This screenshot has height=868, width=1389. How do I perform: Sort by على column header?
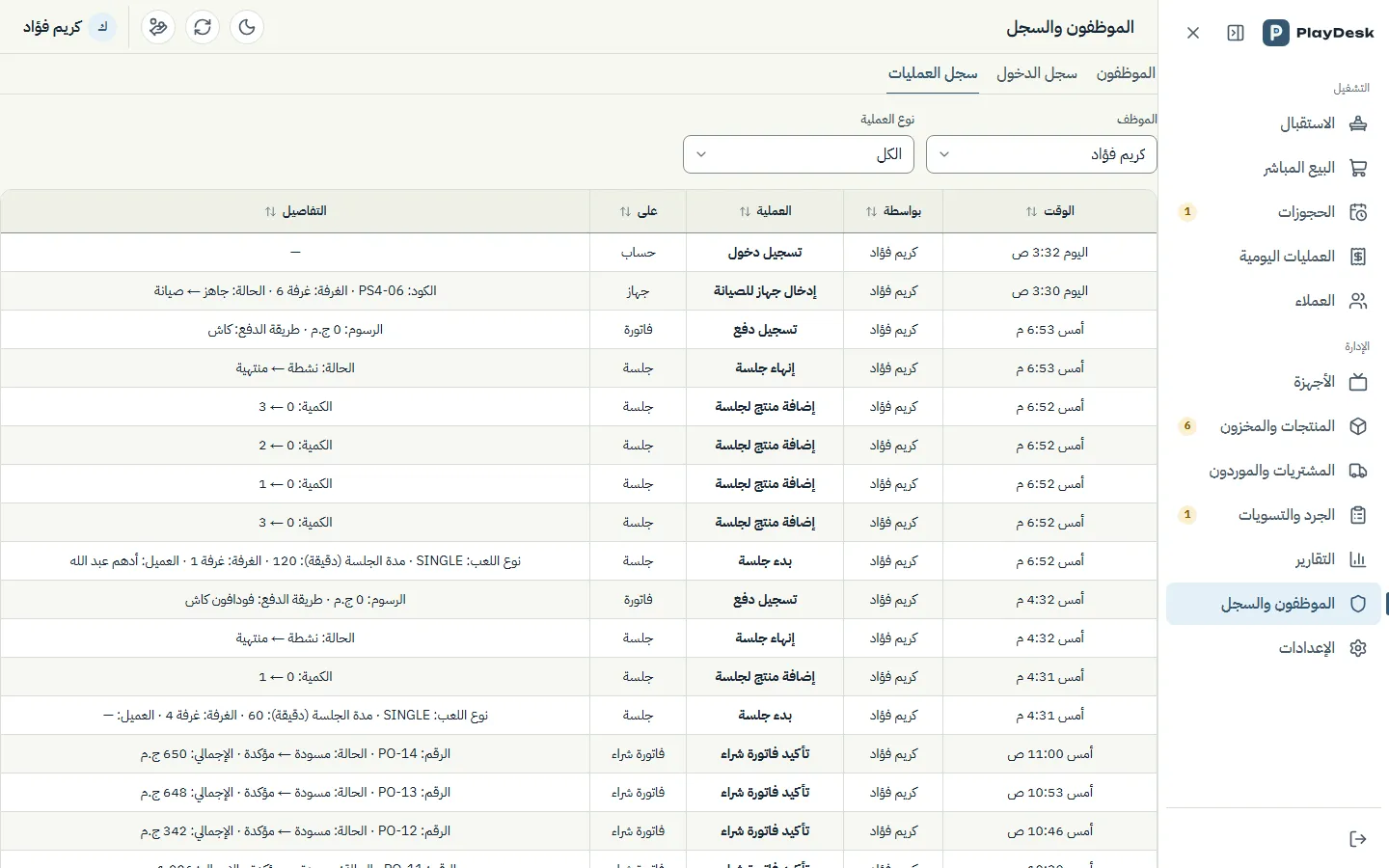click(638, 211)
